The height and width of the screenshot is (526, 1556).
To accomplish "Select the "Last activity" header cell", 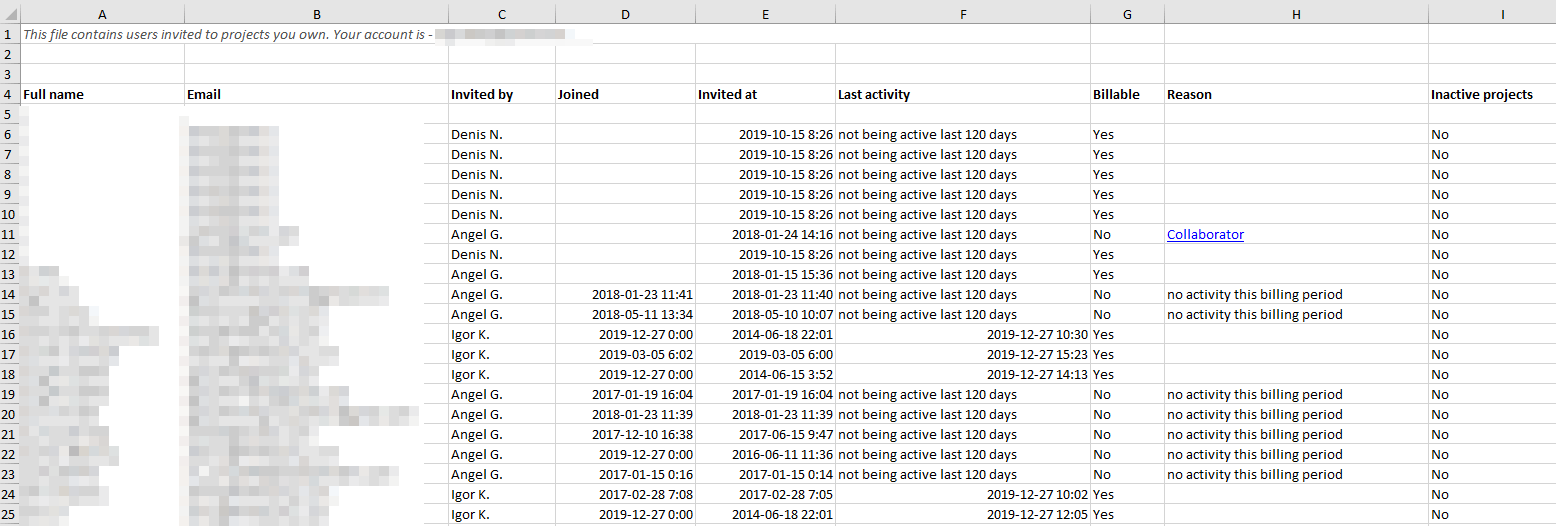I will click(874, 94).
